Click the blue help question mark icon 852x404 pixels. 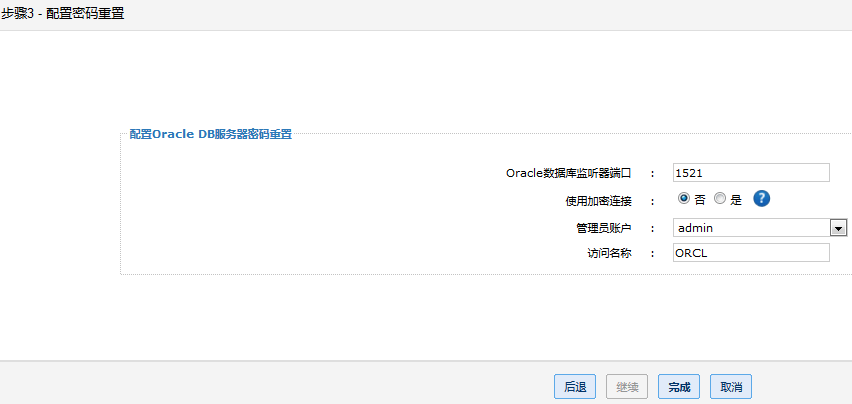coord(761,199)
